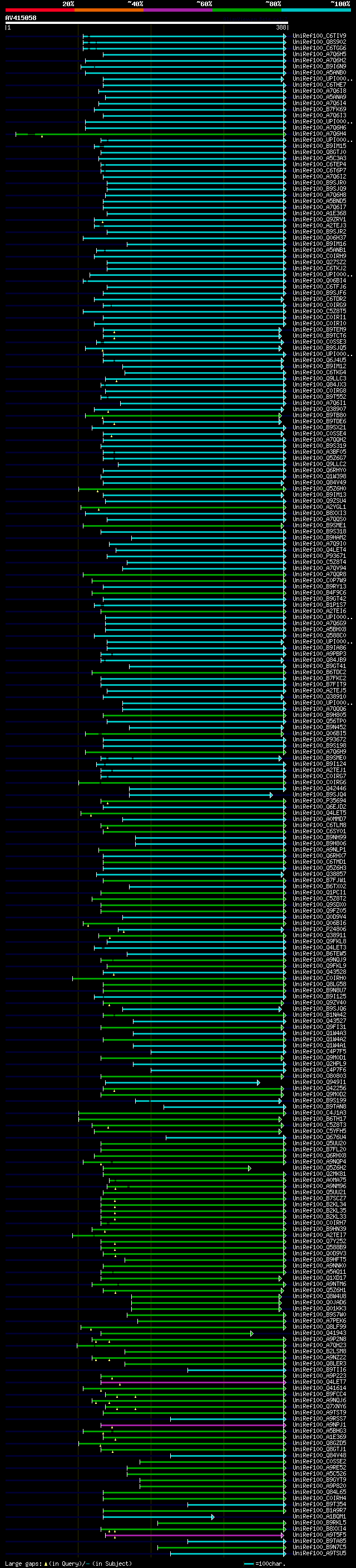Click label UniRef100_C0IRH9
The height and width of the screenshot is (1568, 356).
tap(319, 256)
